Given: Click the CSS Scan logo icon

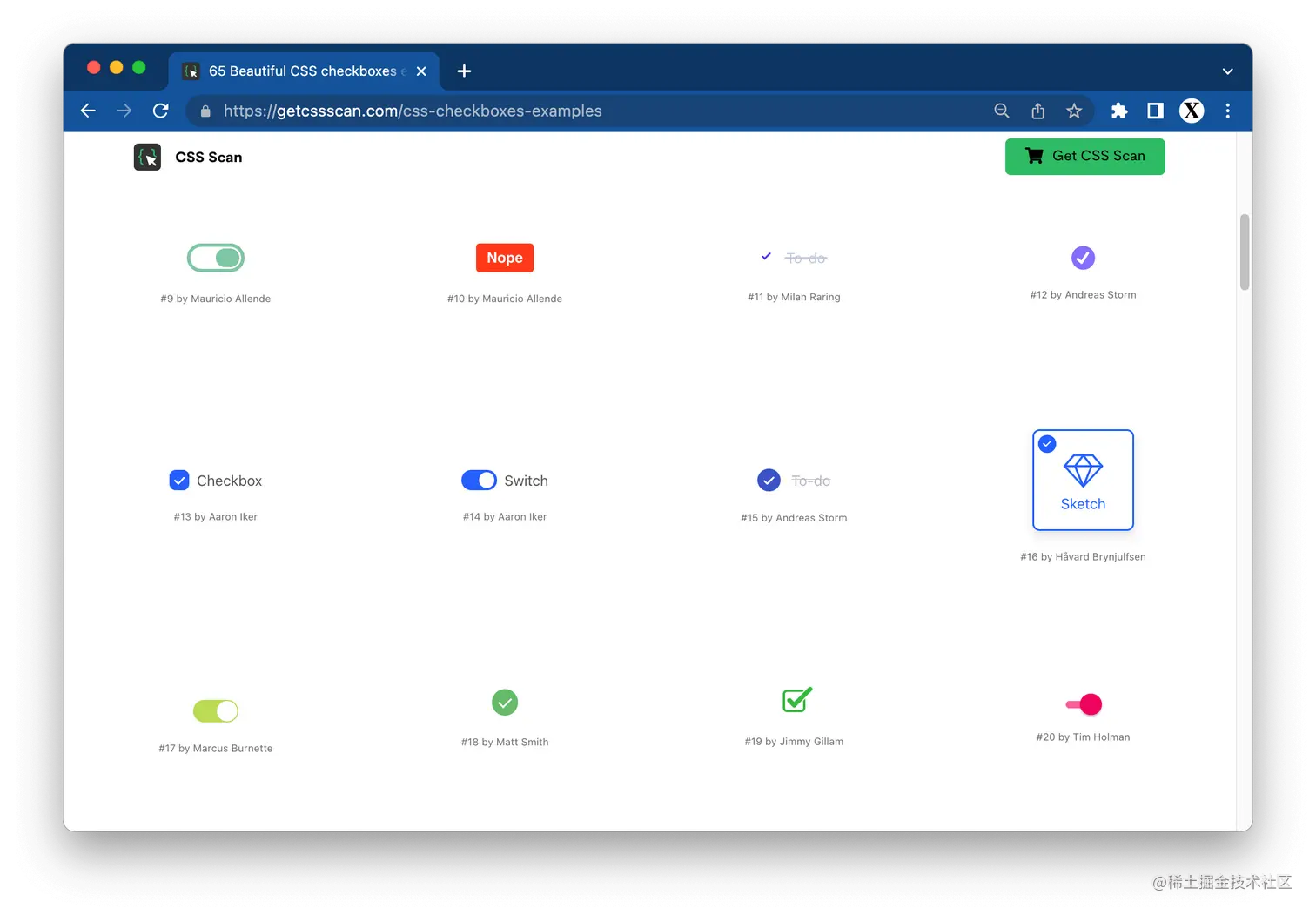Looking at the screenshot, I should [147, 157].
